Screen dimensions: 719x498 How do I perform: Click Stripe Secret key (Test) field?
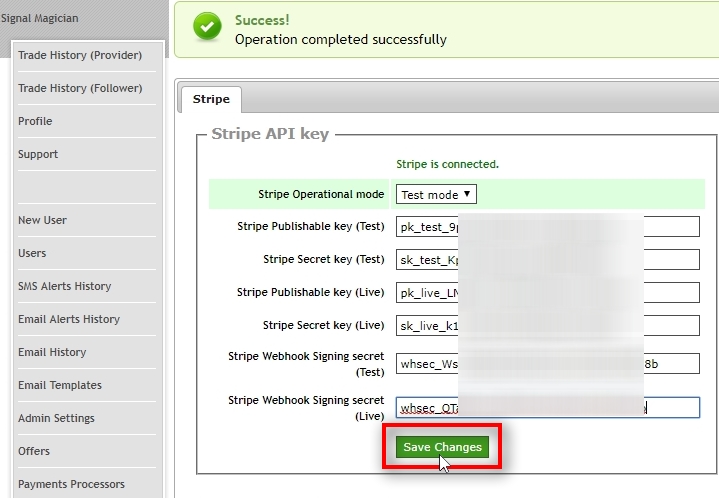click(x=548, y=260)
